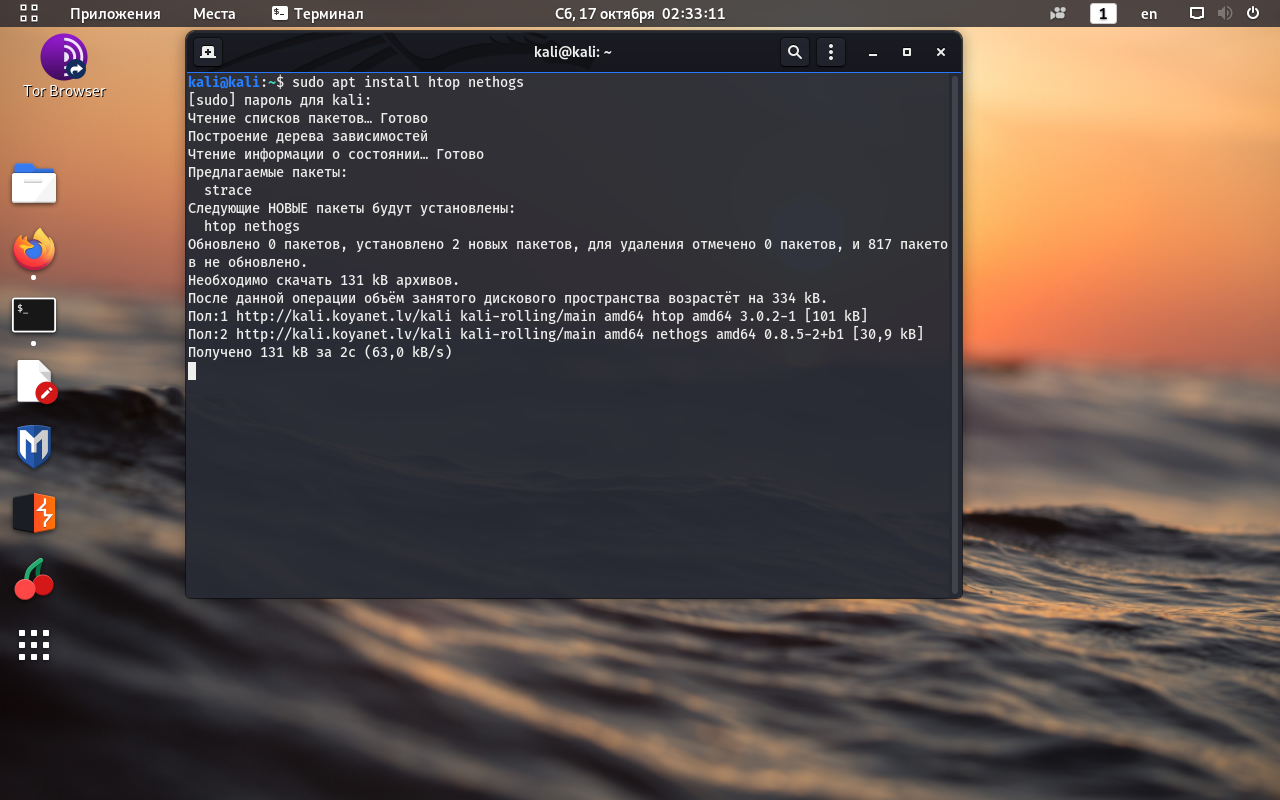Launch Metasploit from the dock
Image resolution: width=1280 pixels, height=800 pixels.
pos(34,446)
